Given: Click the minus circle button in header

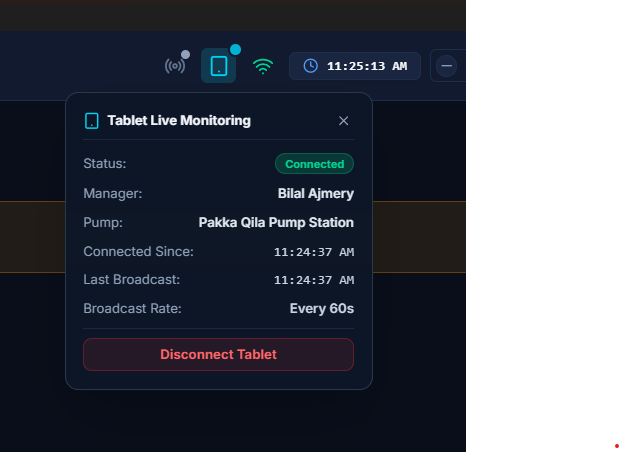Looking at the screenshot, I should [446, 66].
